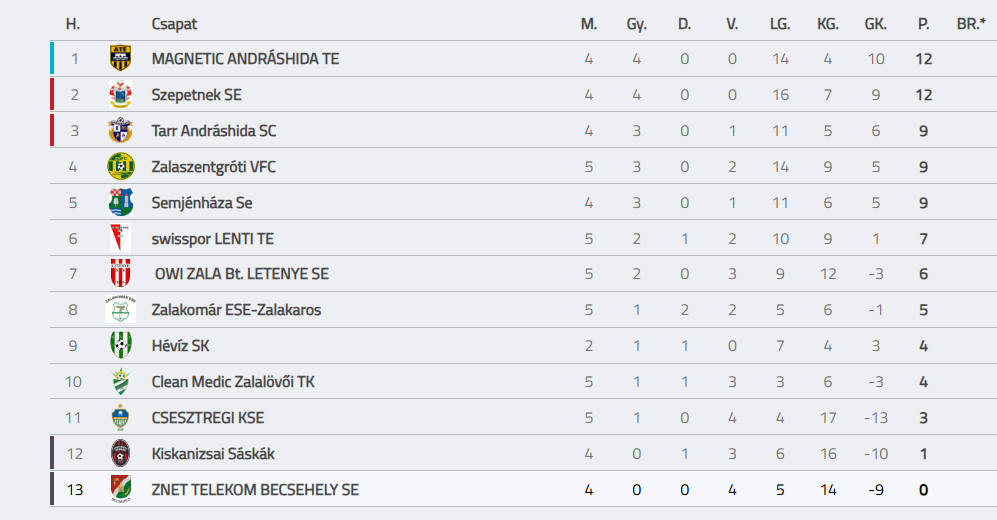997x520 pixels.
Task: Click the Hévíz SK green striped crest
Action: coord(120,346)
